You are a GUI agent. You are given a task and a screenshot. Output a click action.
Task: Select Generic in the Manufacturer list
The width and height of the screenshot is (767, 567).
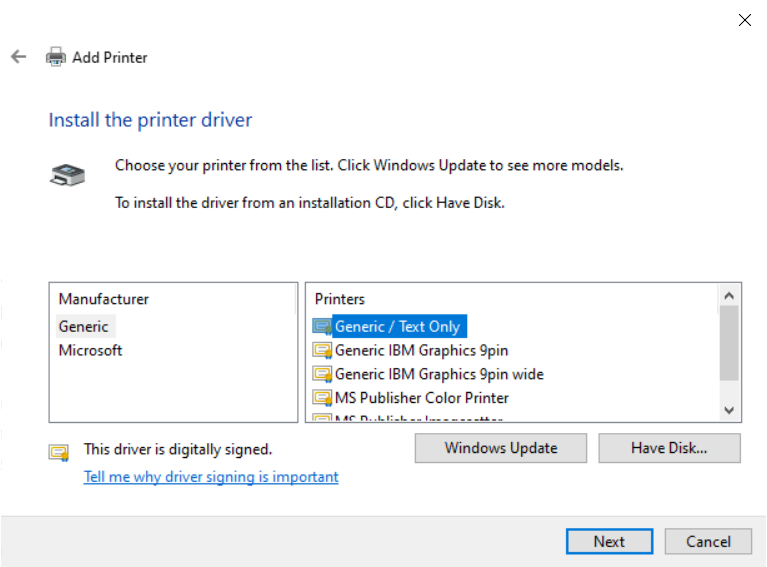click(x=84, y=326)
